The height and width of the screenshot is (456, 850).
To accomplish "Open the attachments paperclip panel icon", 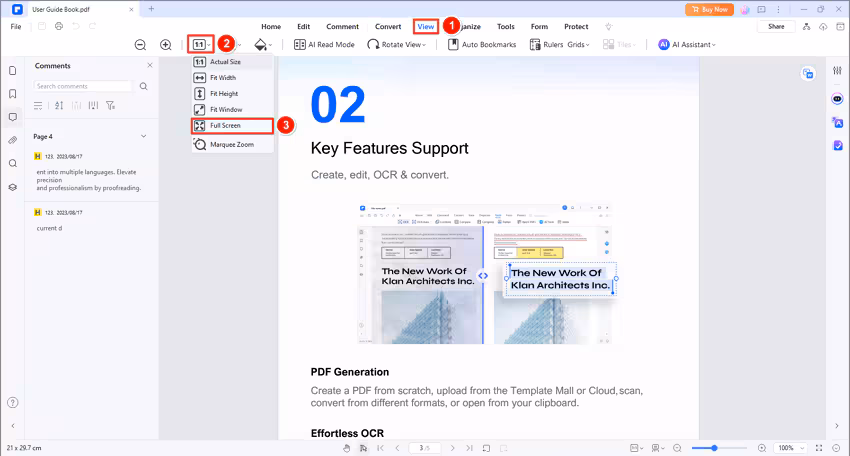I will [x=13, y=140].
